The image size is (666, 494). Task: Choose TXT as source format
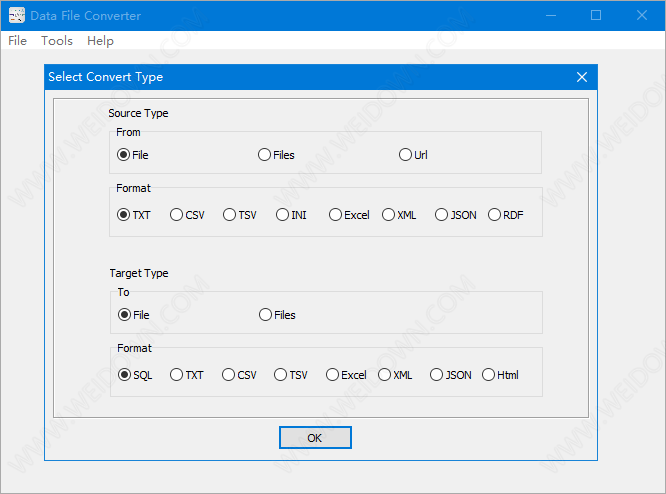click(134, 215)
